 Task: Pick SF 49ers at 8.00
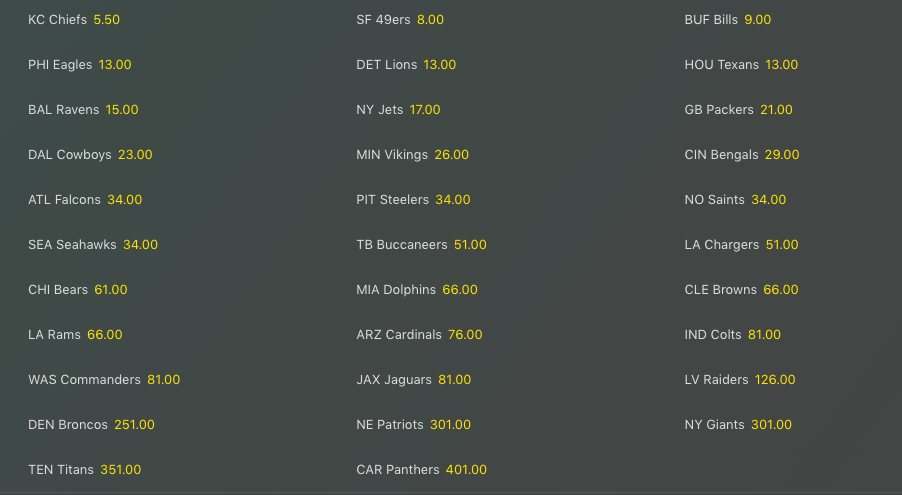pos(430,20)
